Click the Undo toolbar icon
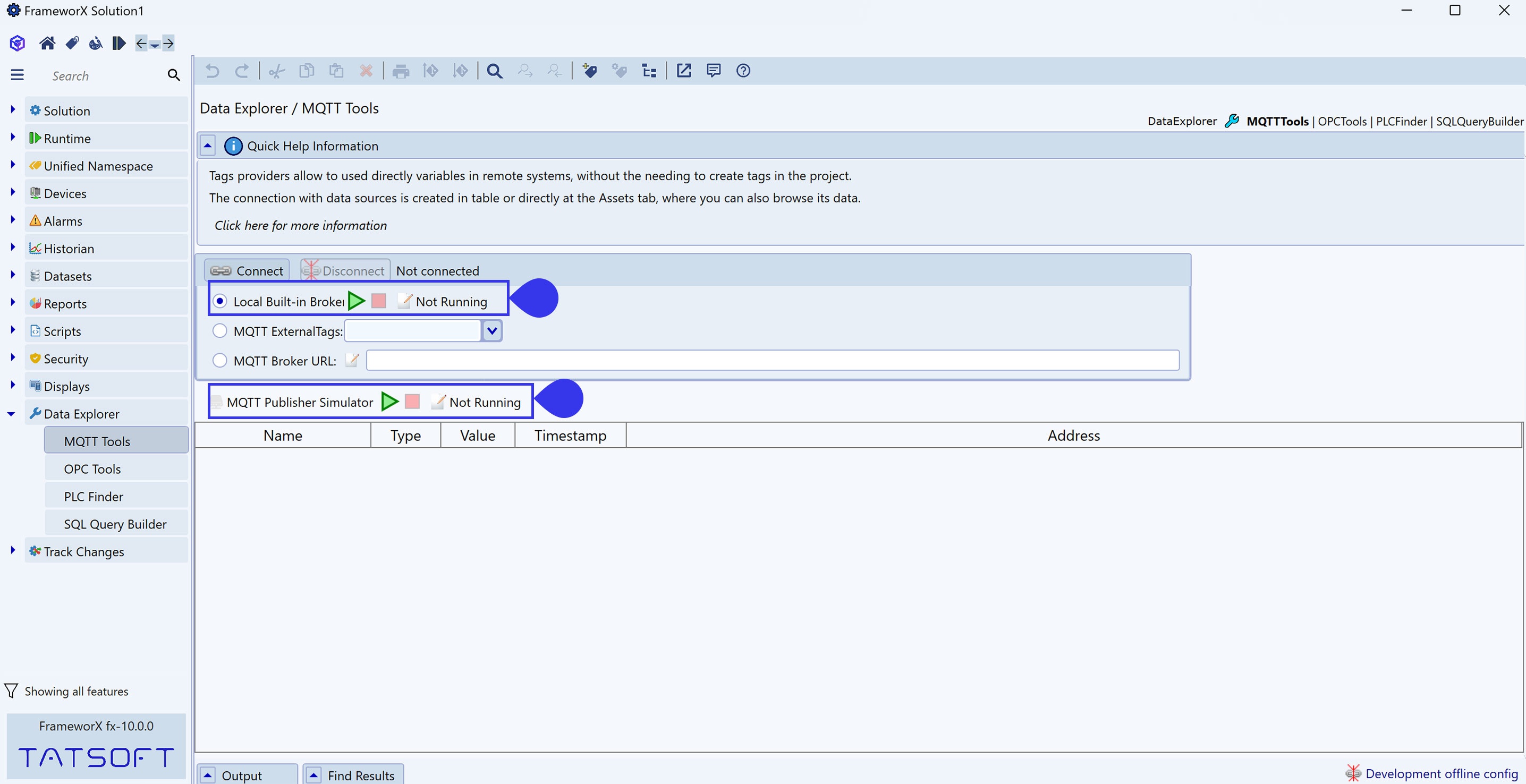Image resolution: width=1526 pixels, height=784 pixels. click(x=212, y=71)
